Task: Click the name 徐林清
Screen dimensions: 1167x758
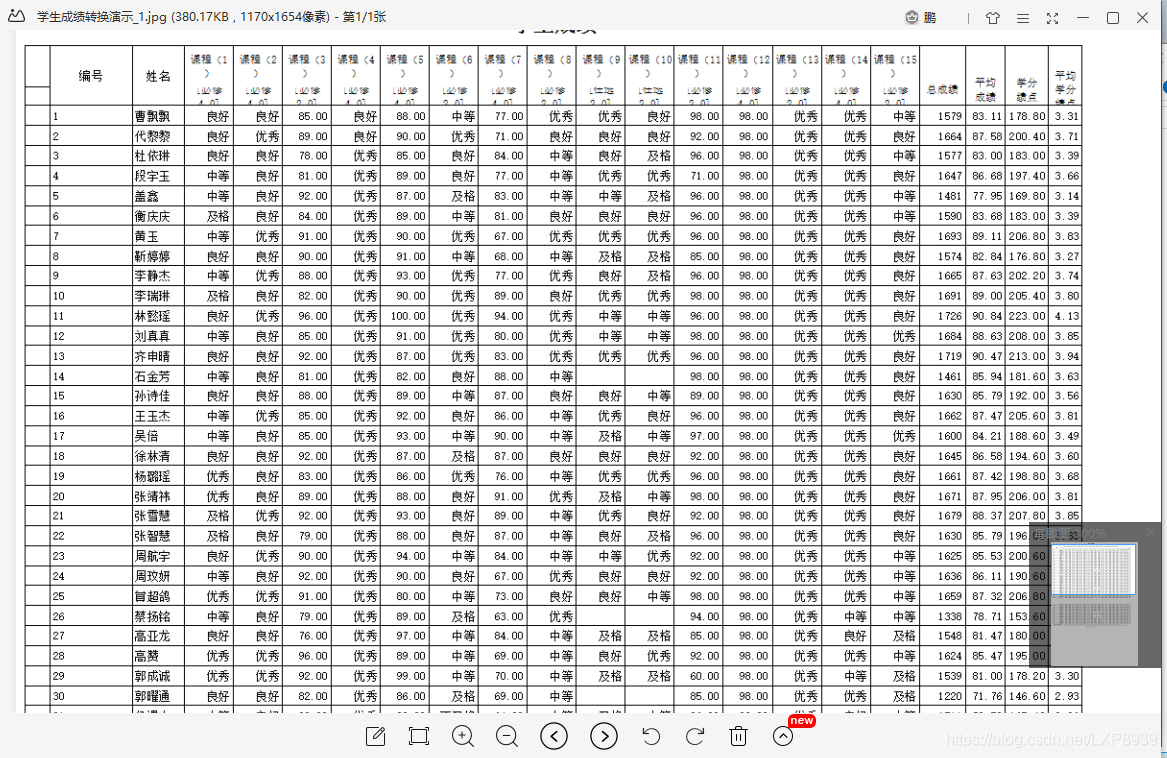Action: tap(153, 456)
